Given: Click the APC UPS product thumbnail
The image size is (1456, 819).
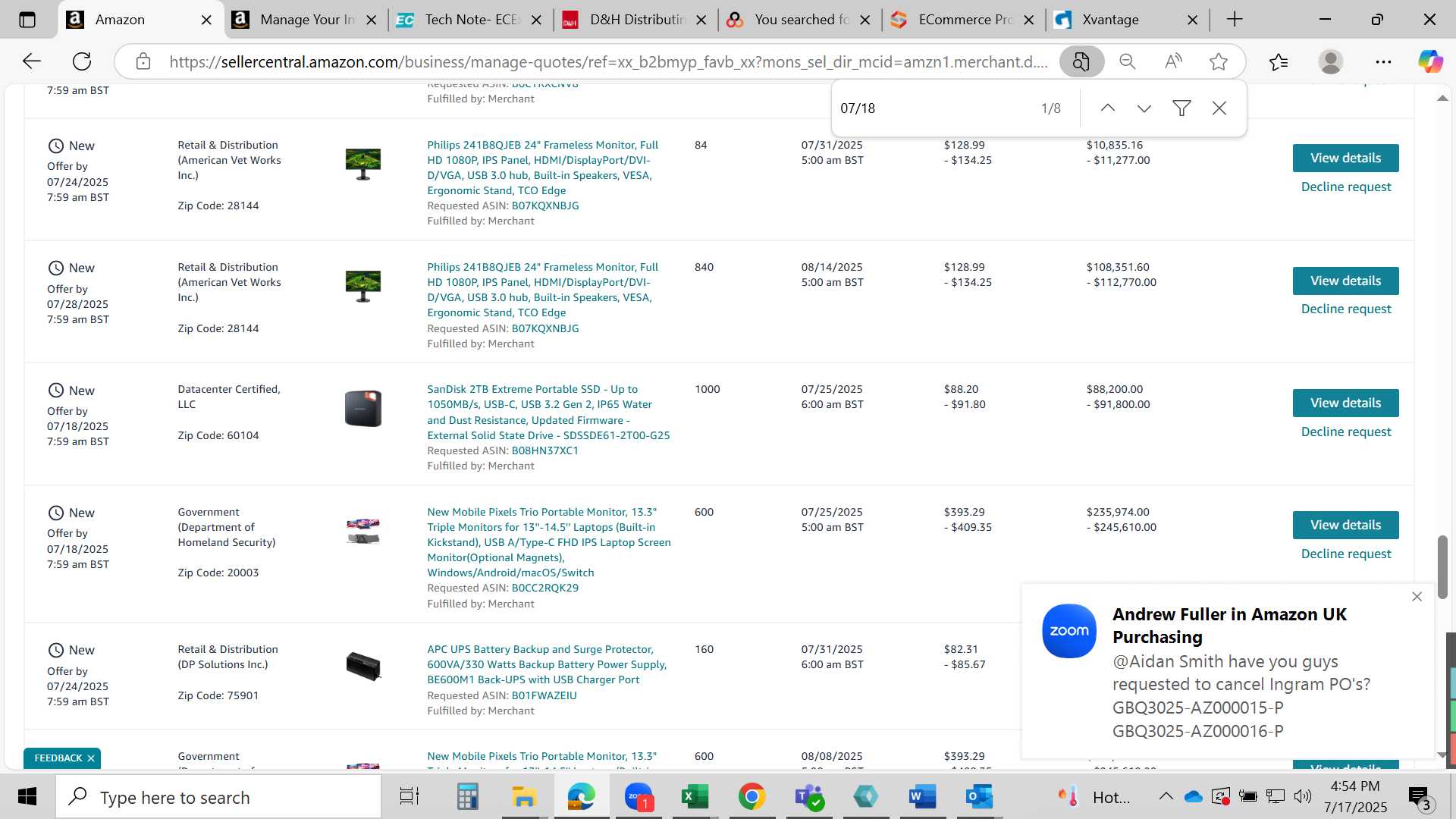Looking at the screenshot, I should [363, 666].
